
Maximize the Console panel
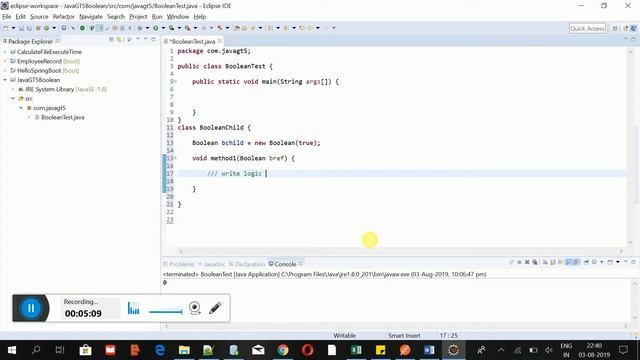633,262
